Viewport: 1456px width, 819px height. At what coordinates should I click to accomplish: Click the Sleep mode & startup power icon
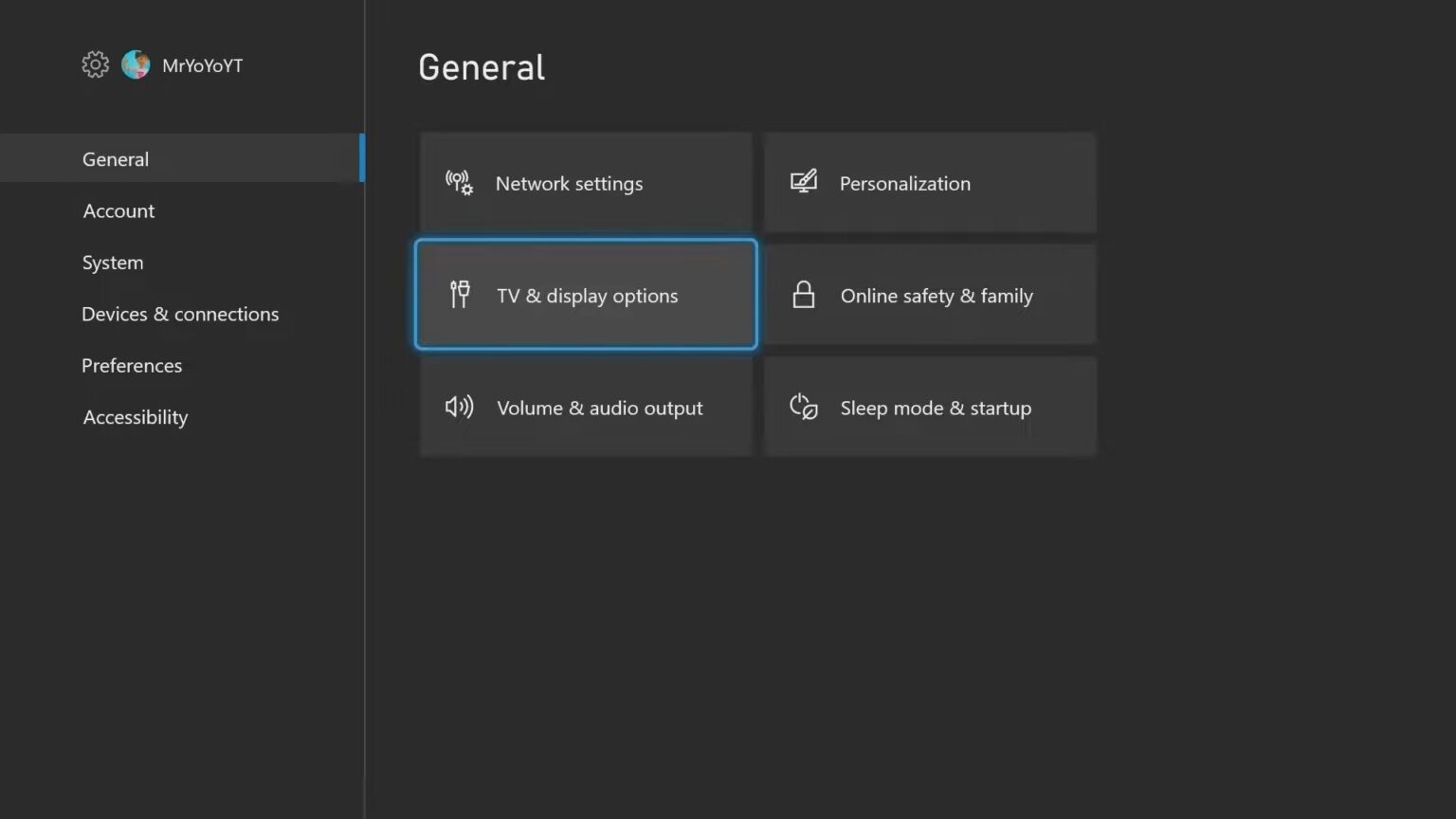coord(803,407)
